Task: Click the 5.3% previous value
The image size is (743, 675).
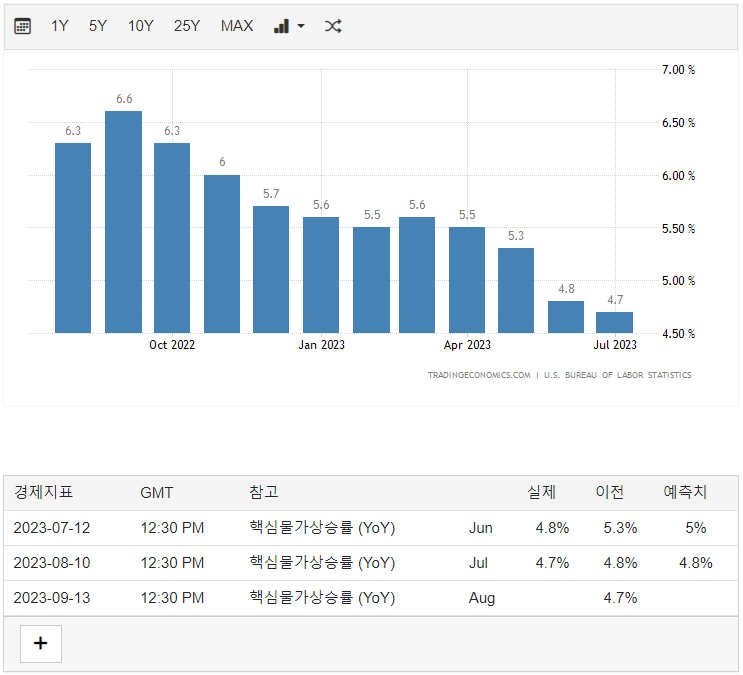Action: 620,528
